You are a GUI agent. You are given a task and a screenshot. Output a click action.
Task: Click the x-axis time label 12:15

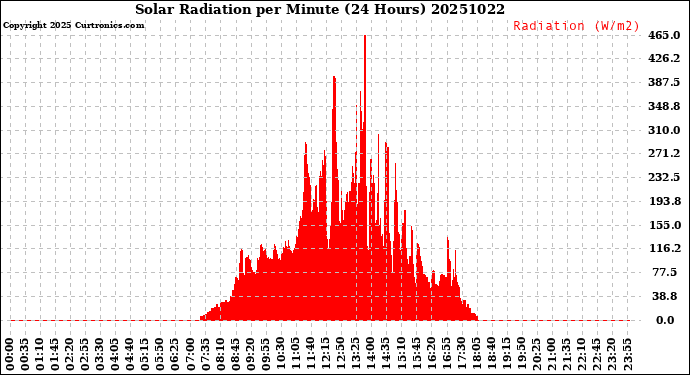(327, 355)
